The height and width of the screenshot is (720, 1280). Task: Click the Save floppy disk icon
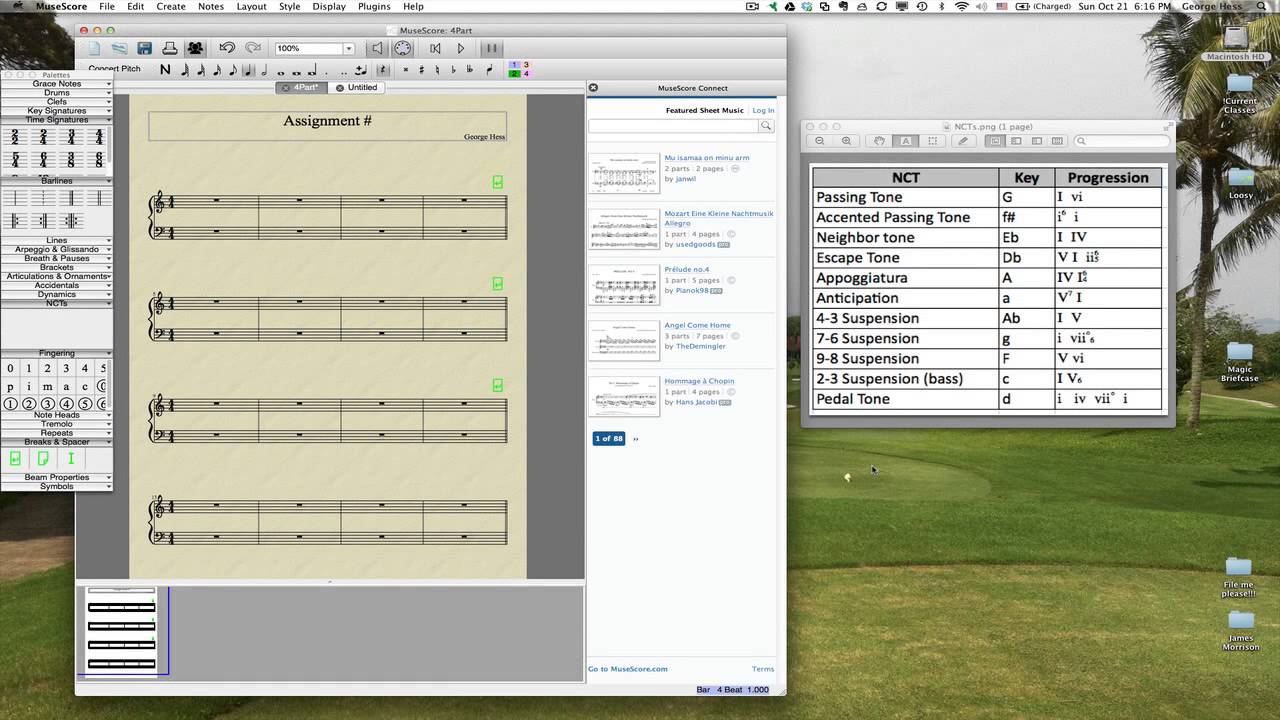click(145, 48)
